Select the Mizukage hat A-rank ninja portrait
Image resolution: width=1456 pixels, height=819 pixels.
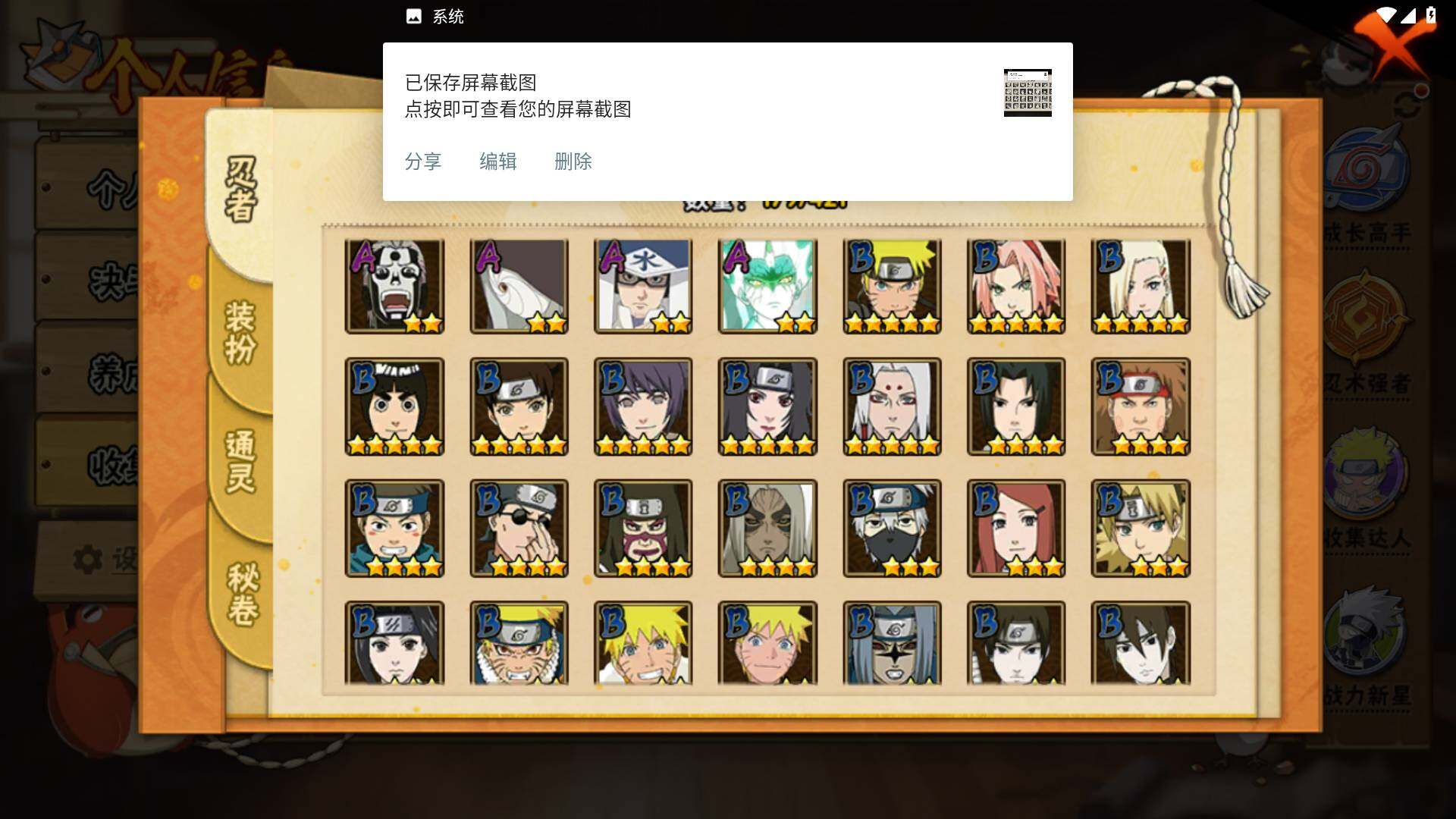click(x=643, y=287)
